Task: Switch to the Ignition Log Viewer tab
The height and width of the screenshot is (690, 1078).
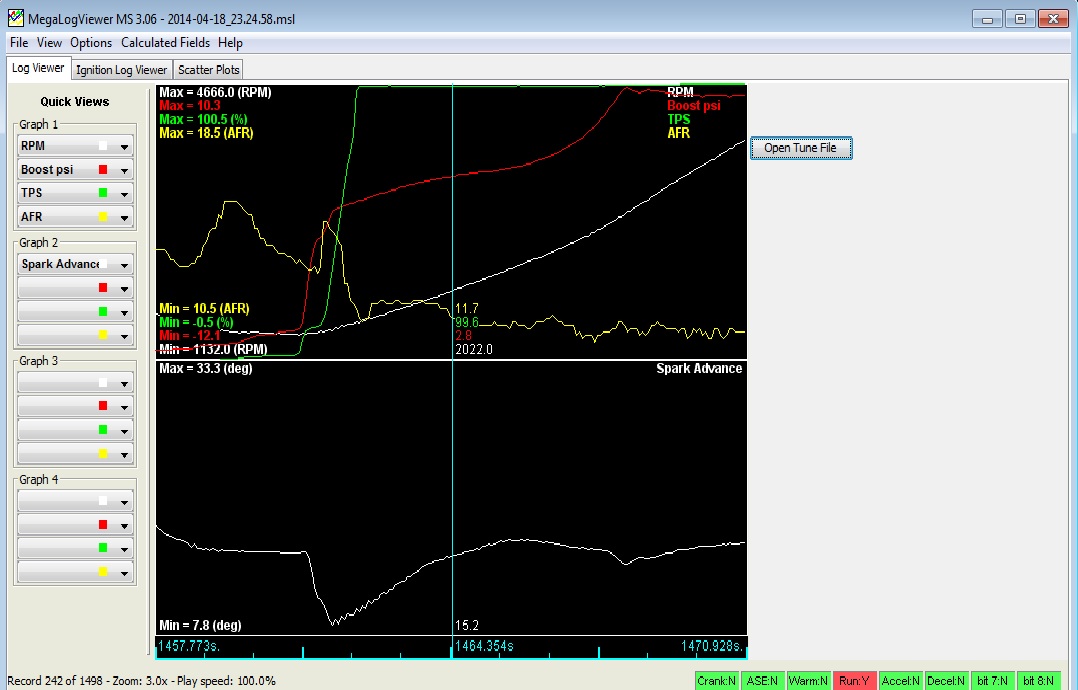Action: pyautogui.click(x=122, y=69)
